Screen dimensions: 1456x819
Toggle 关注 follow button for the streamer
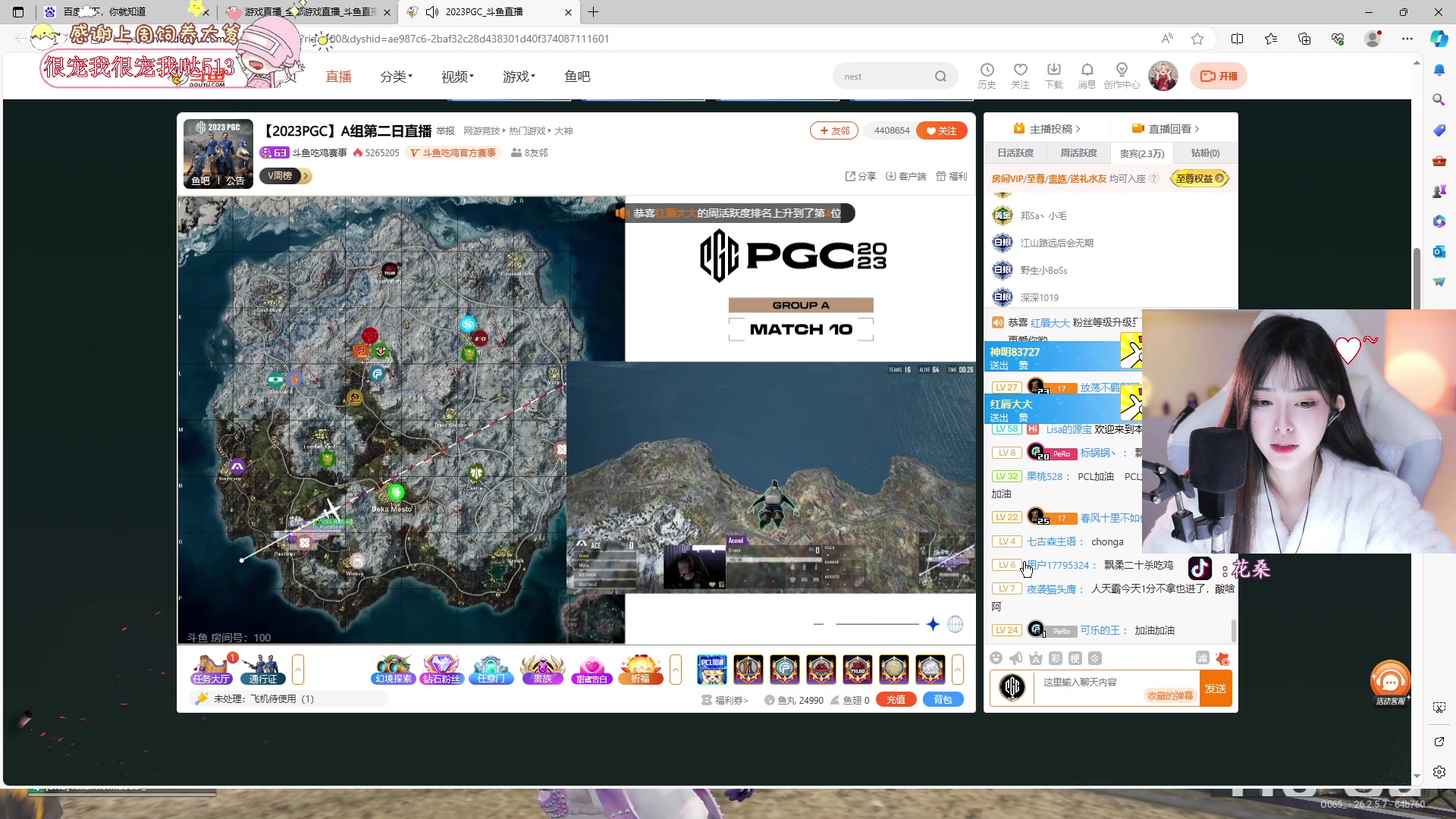pyautogui.click(x=941, y=130)
